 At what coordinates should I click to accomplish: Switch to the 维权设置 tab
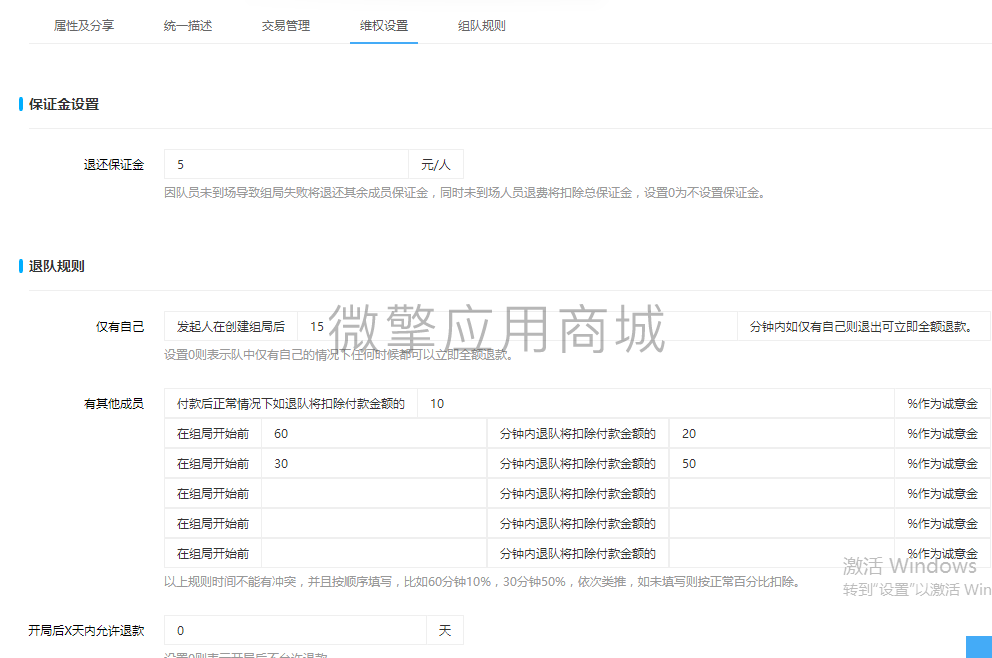tap(383, 25)
